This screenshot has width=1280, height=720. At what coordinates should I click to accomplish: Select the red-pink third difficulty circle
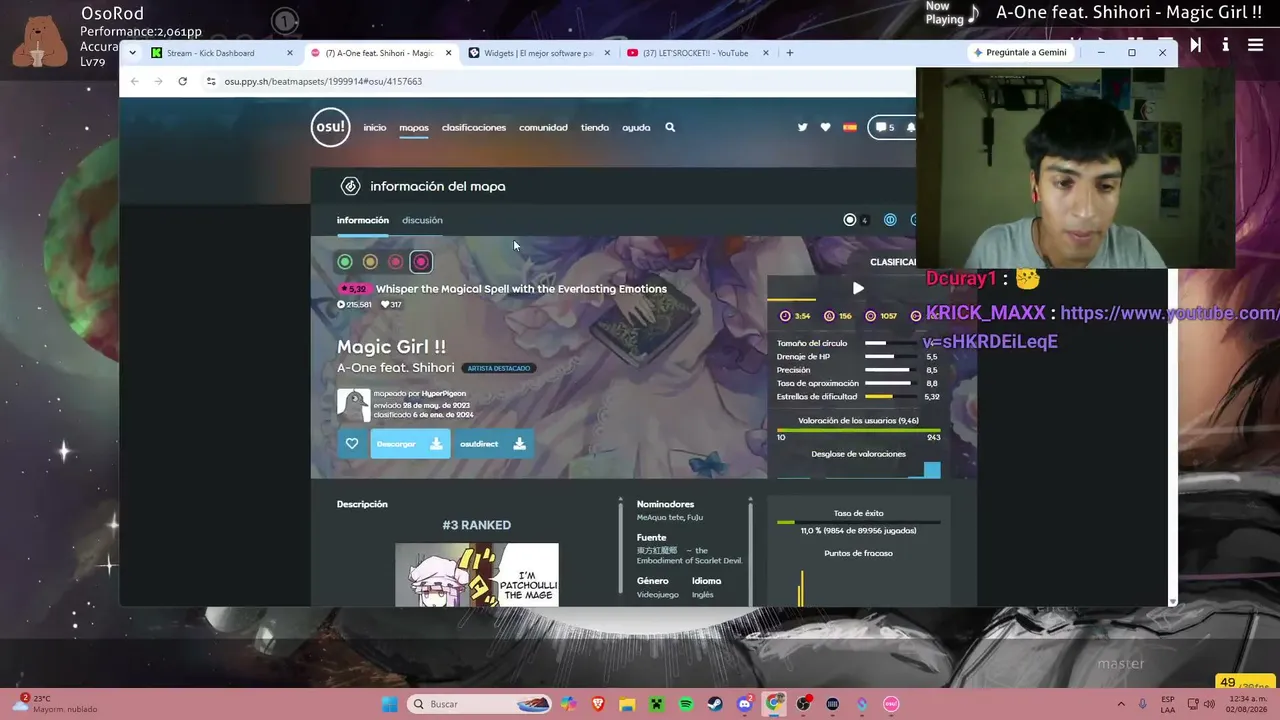coord(396,262)
